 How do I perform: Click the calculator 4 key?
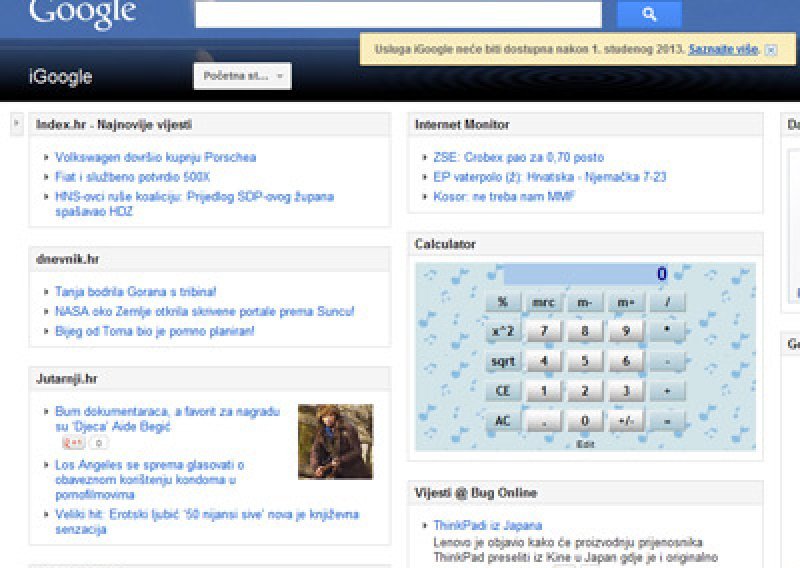point(543,362)
